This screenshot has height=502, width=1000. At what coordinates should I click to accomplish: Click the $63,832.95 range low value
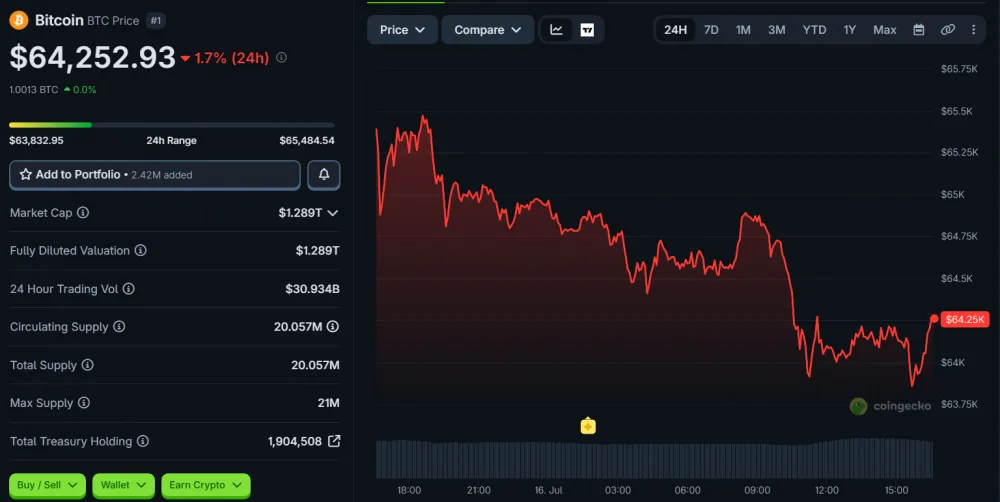[36, 140]
